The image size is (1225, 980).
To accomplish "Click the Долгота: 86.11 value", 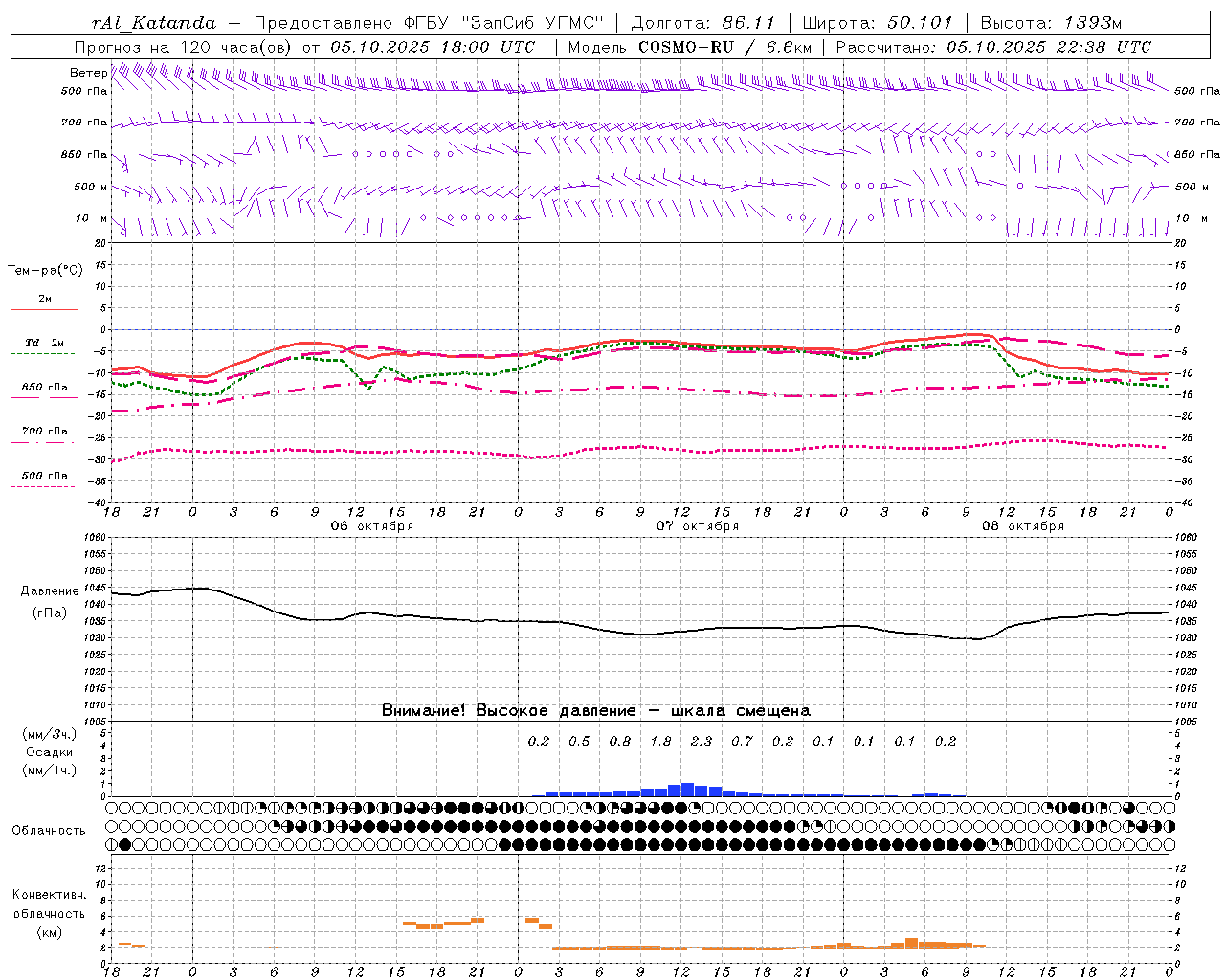I will 702,23.
